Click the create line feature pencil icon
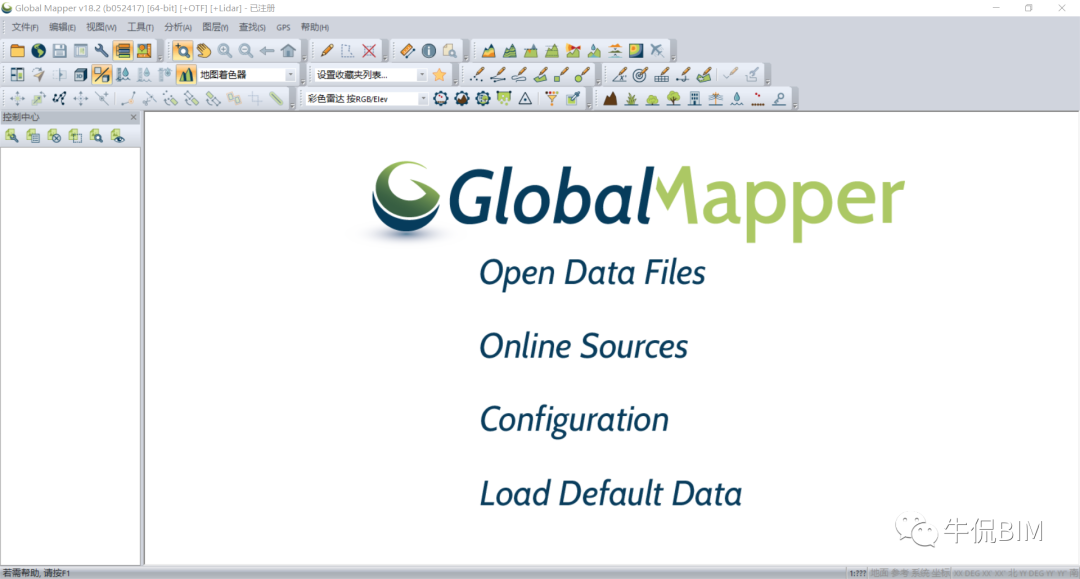 [498, 74]
